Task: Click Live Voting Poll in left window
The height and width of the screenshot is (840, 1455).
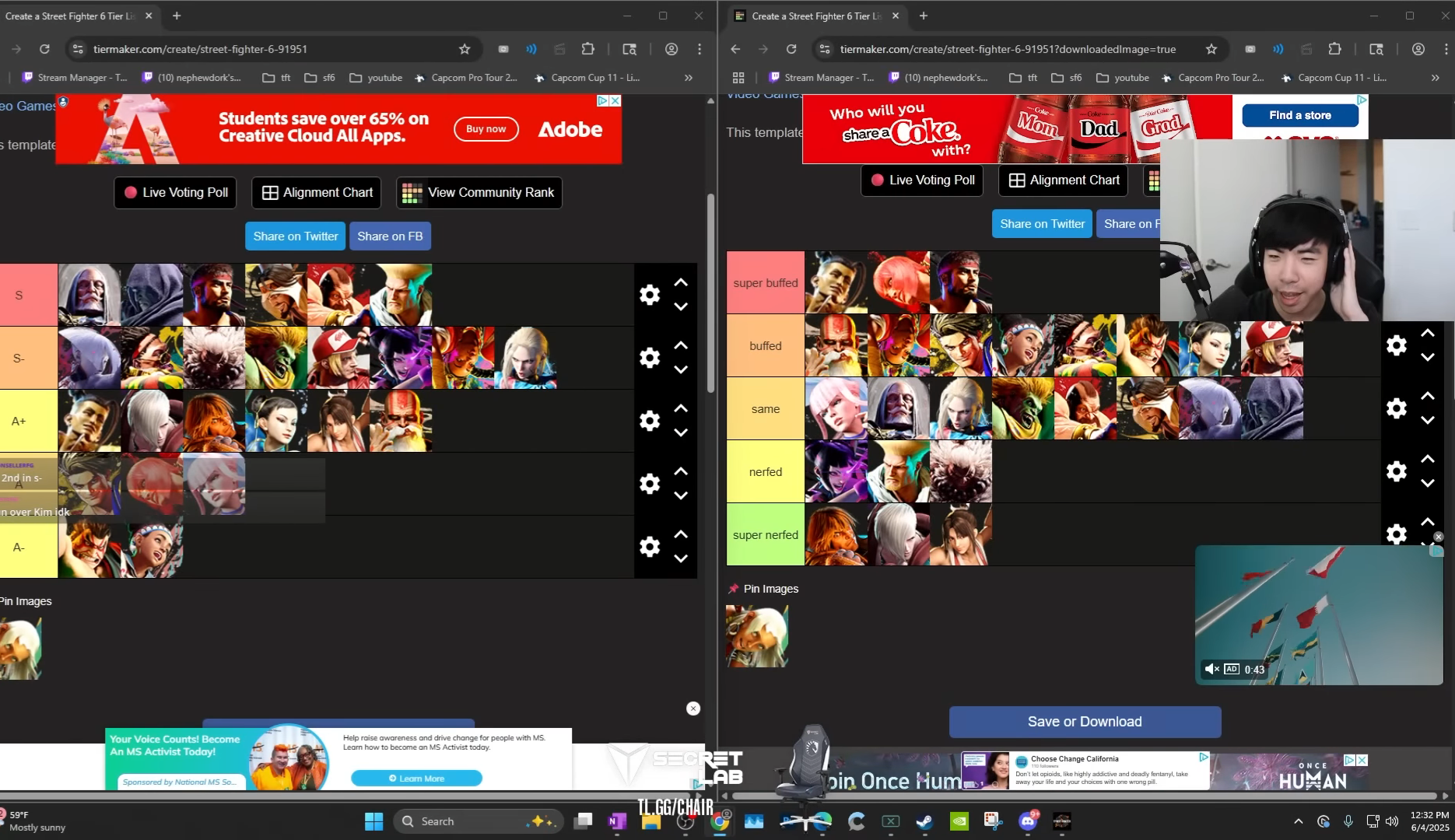Action: 175,192
